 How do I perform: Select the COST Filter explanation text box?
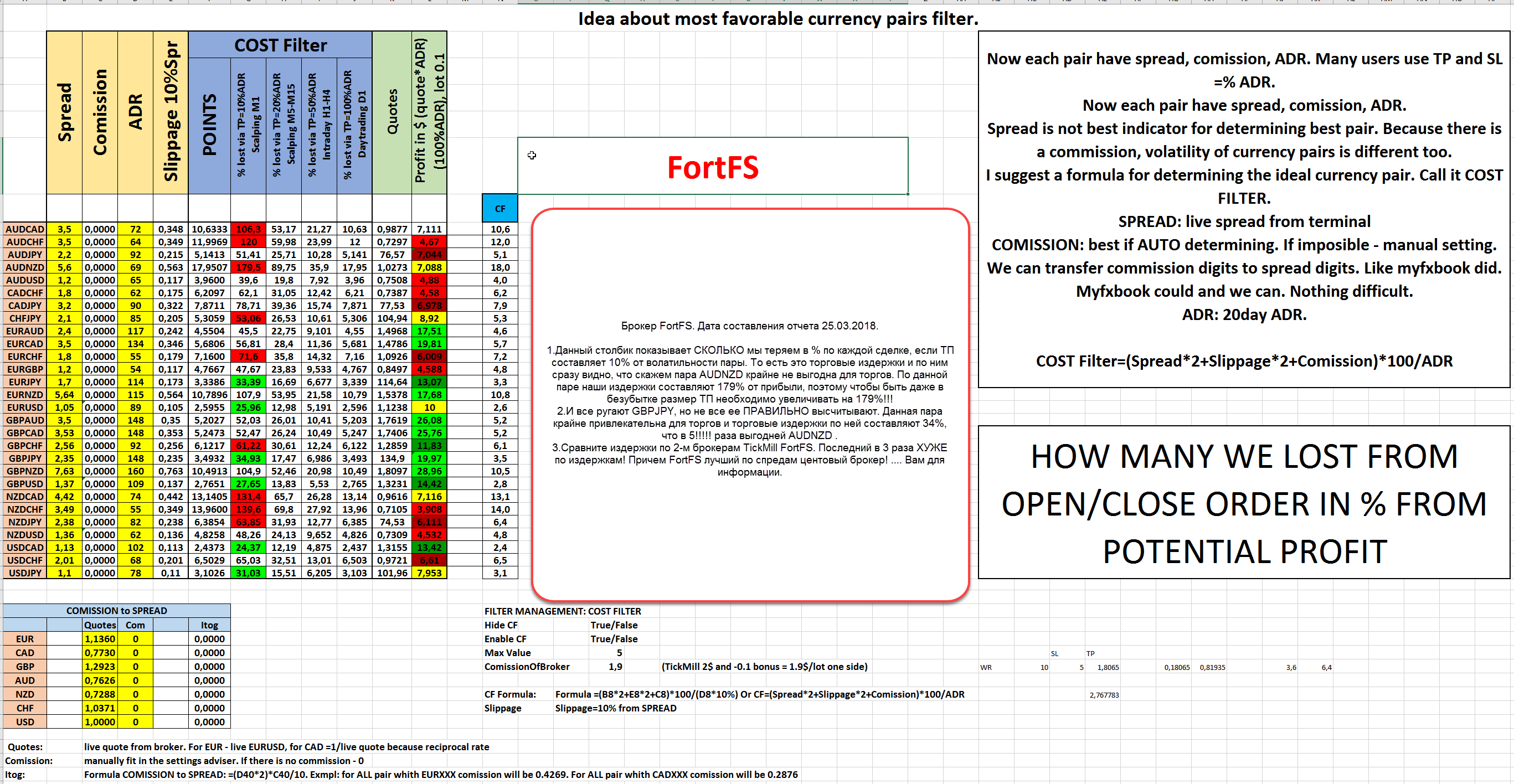(1244, 209)
